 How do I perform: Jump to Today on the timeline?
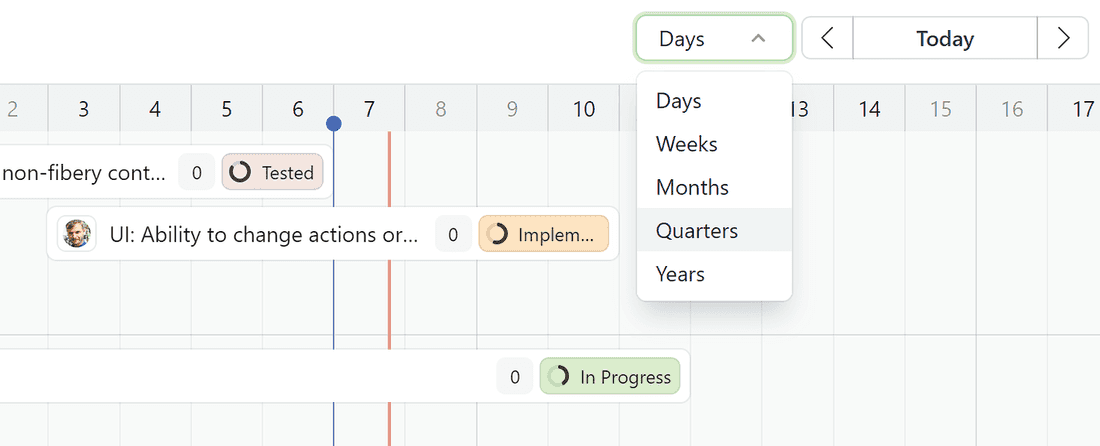pos(945,39)
